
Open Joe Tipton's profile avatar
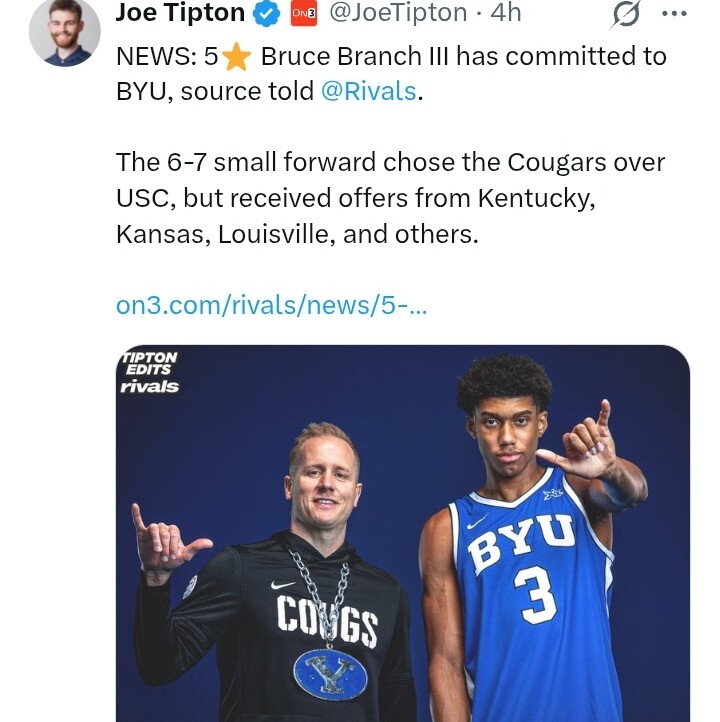pos(64,31)
